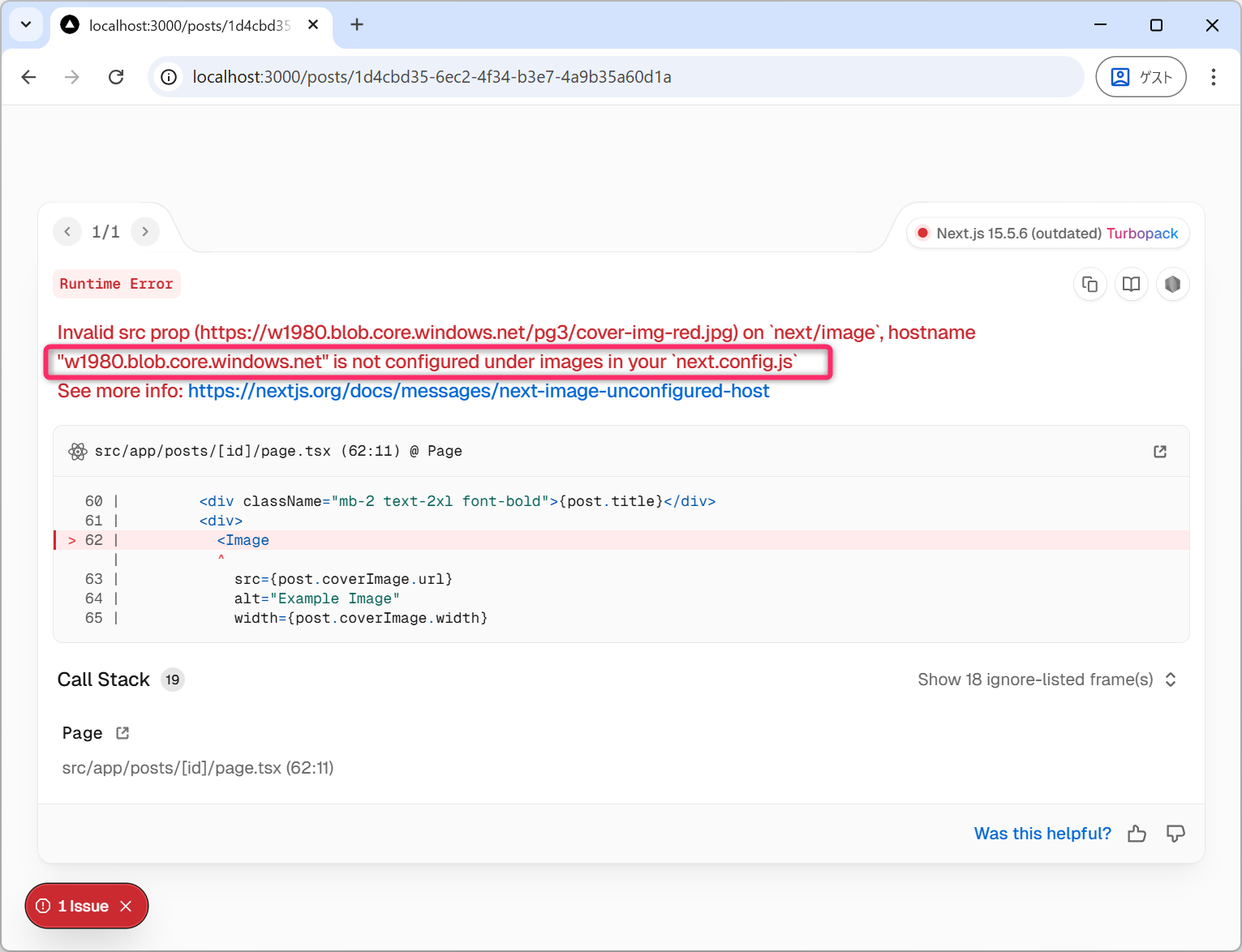Click the Node.js debugger hexagon icon

tap(1172, 285)
